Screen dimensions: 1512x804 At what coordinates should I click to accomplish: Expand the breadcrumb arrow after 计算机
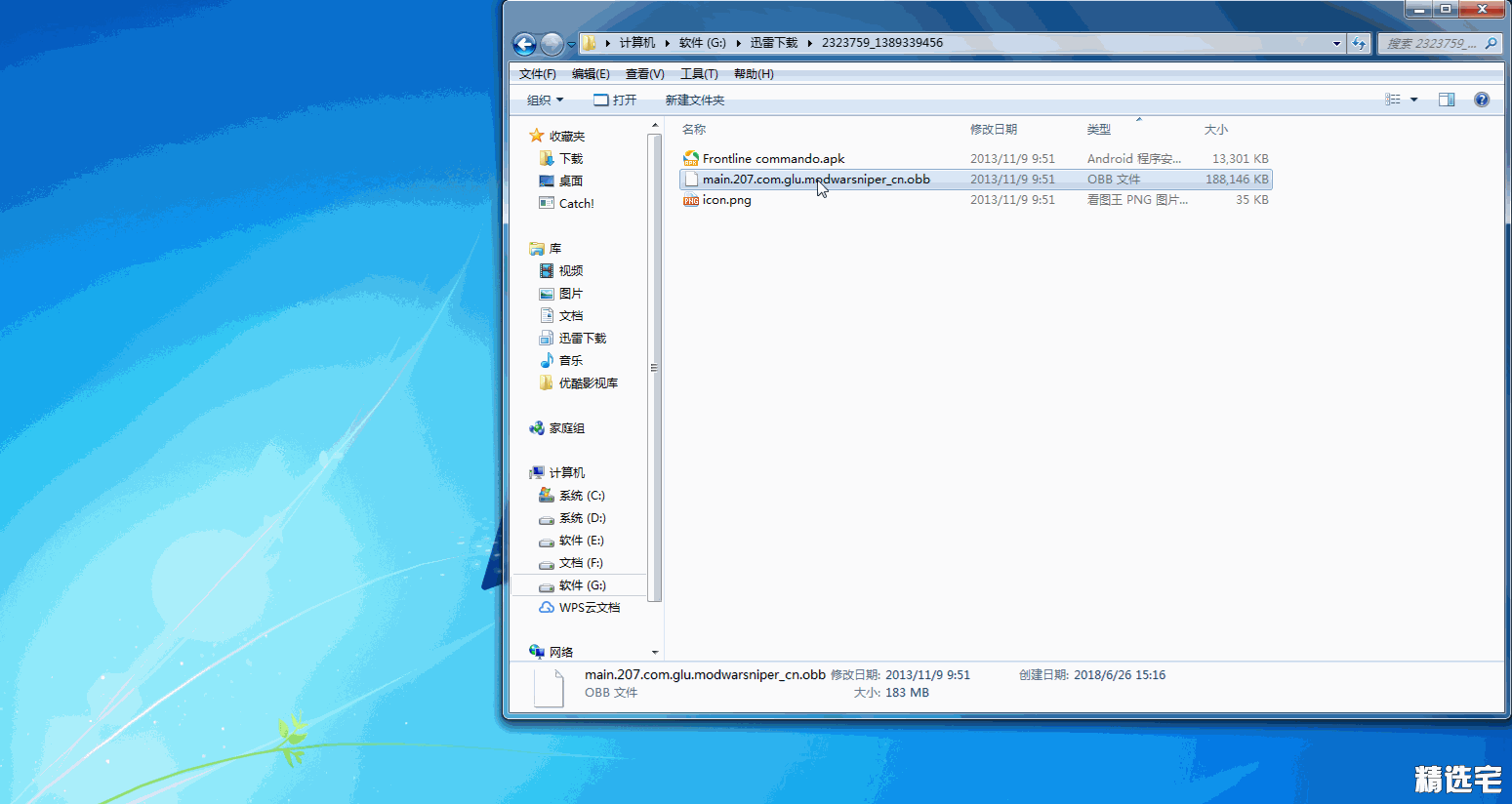coord(669,43)
